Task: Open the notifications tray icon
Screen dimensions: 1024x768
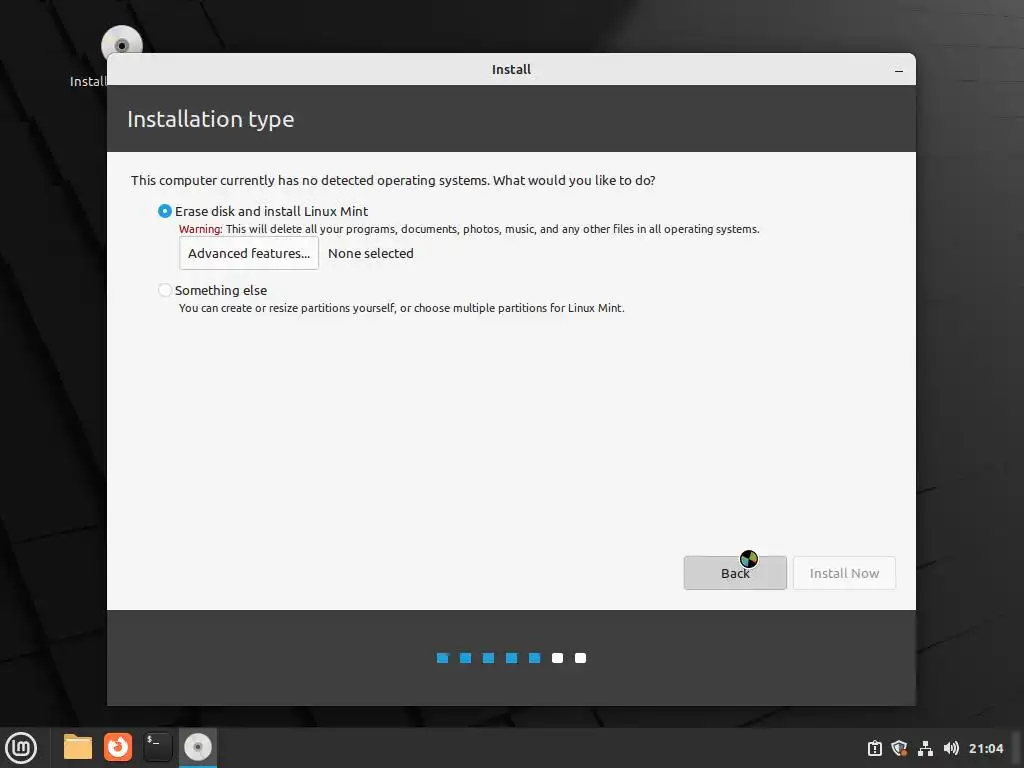Action: pos(874,748)
